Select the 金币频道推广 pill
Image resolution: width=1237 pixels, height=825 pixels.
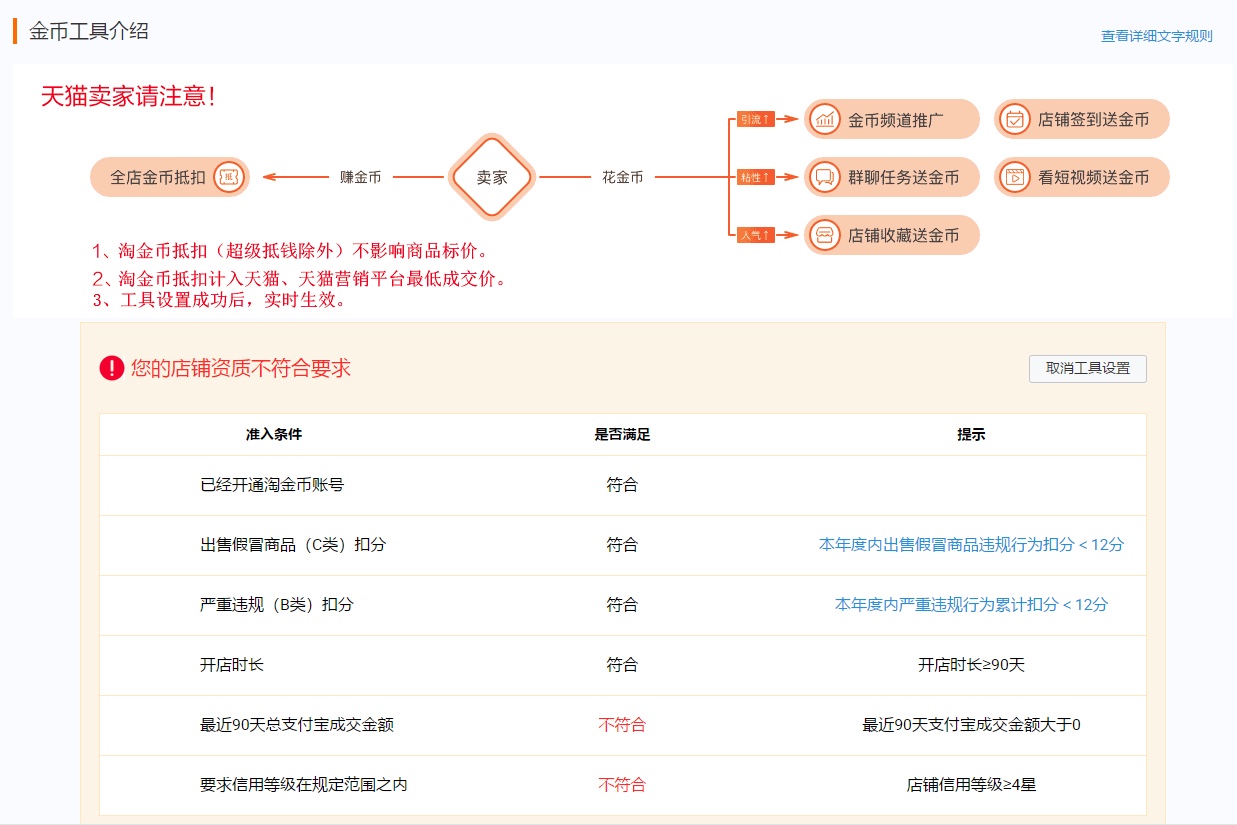[892, 119]
